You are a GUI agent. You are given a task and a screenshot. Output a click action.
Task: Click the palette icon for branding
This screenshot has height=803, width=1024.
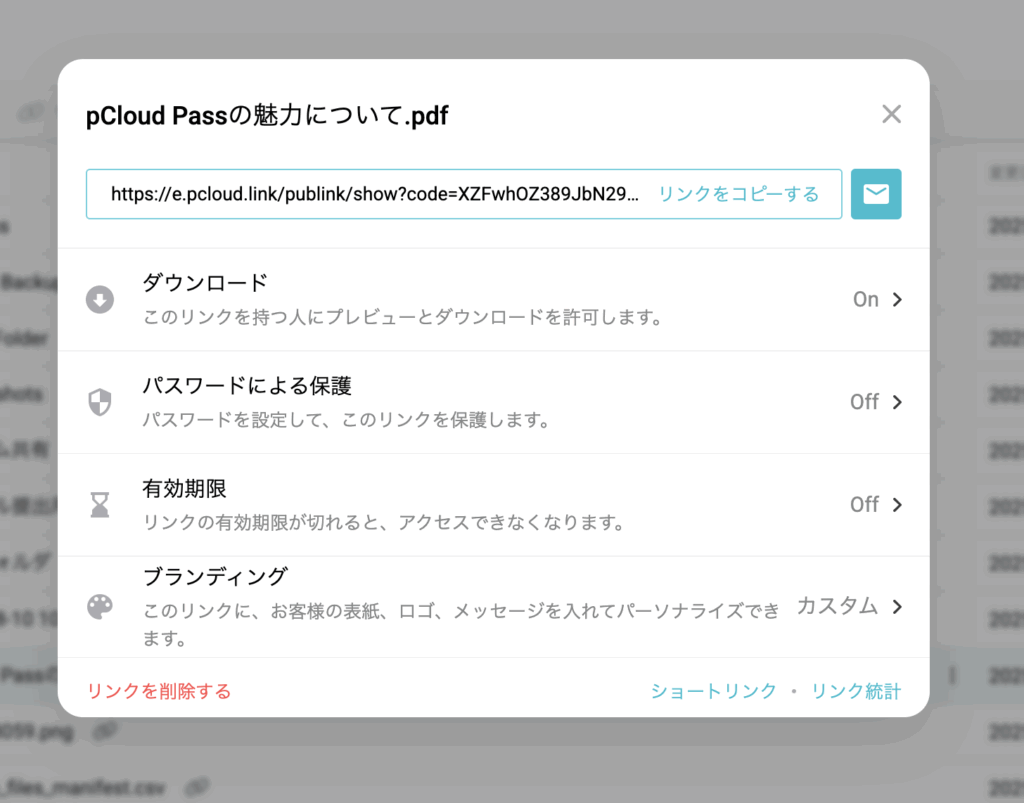(x=100, y=606)
